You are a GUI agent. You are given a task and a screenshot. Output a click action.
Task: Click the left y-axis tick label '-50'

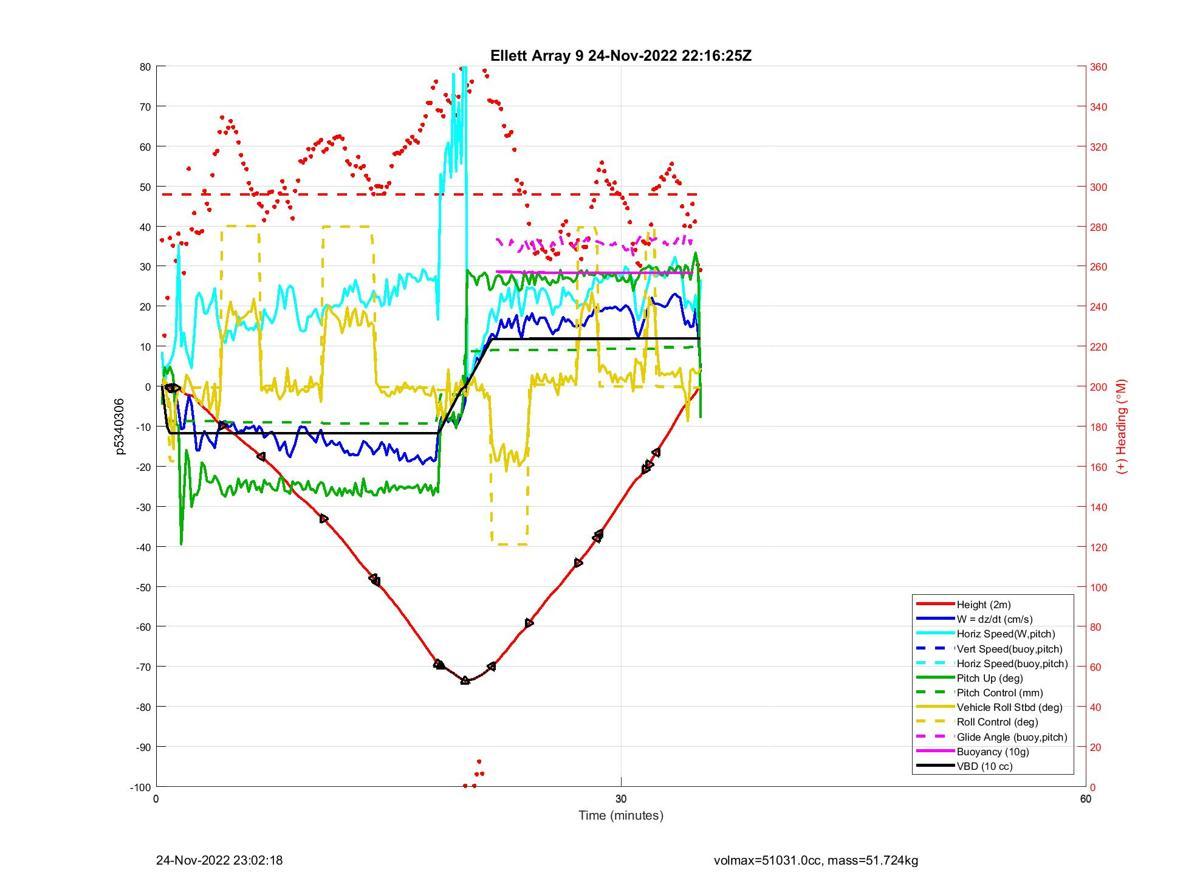pyautogui.click(x=142, y=587)
